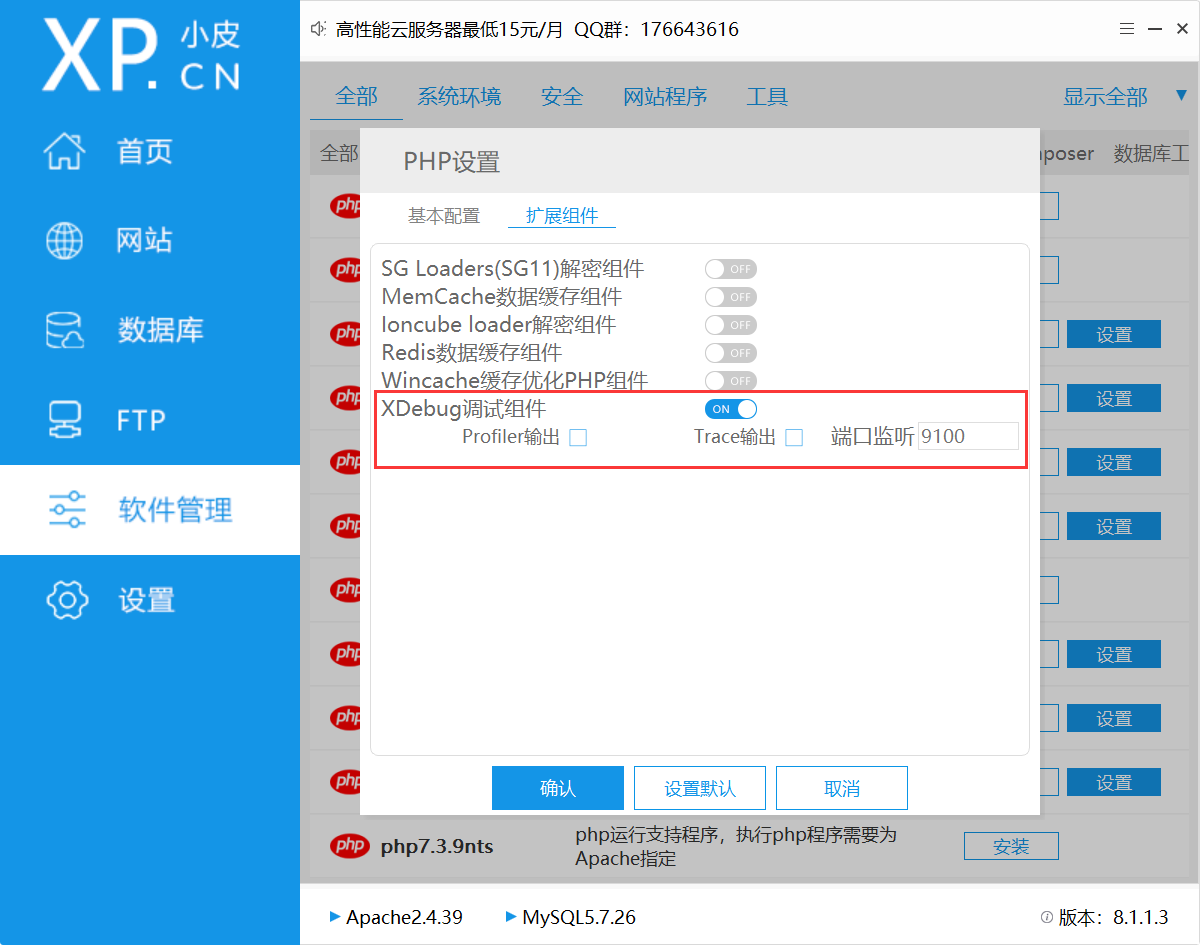Toggle SG Loaders(SG11)解密组件 switch
This screenshot has height=945, width=1200.
click(731, 269)
